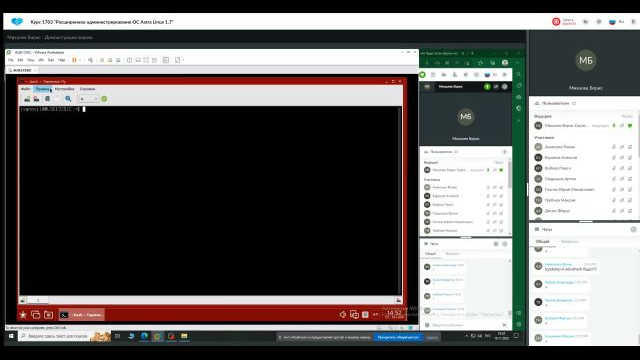Click the Astra file manager taskbar icon

click(49, 315)
